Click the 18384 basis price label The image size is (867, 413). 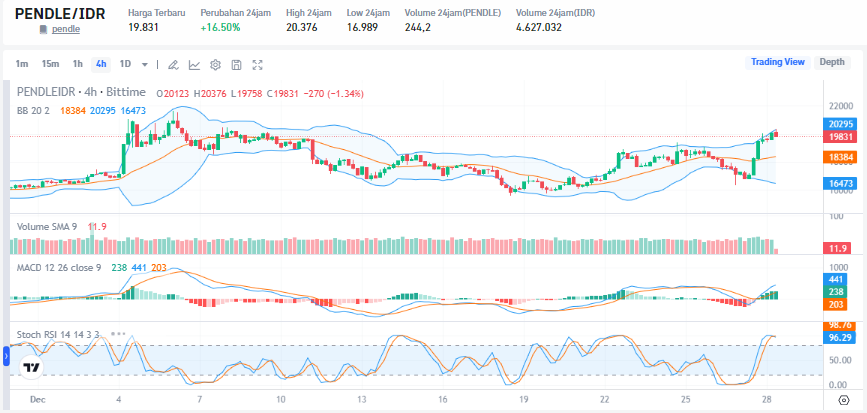click(x=840, y=158)
